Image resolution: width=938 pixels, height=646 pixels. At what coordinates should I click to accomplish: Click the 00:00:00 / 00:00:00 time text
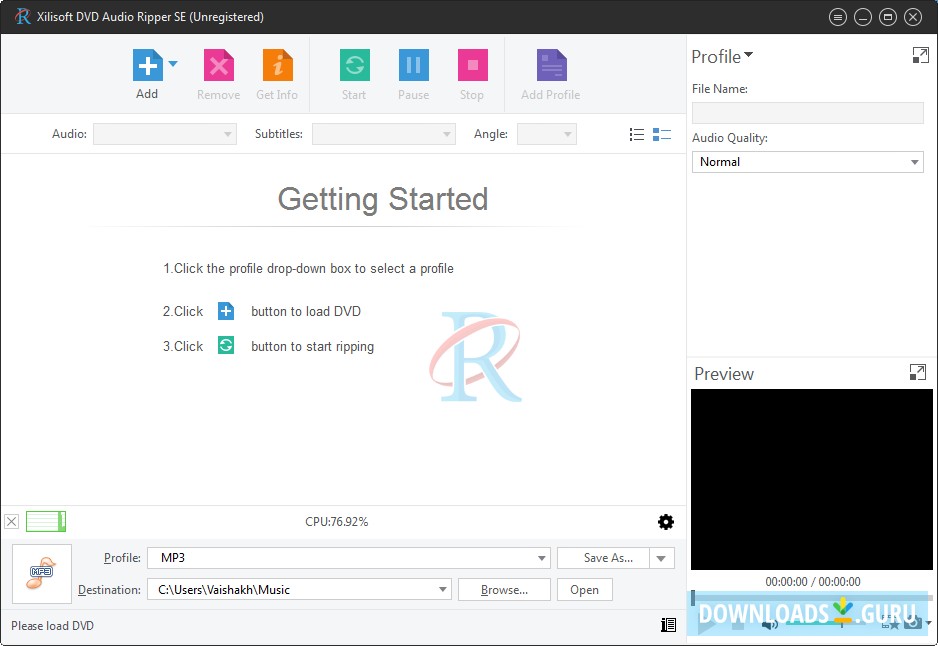pos(813,581)
